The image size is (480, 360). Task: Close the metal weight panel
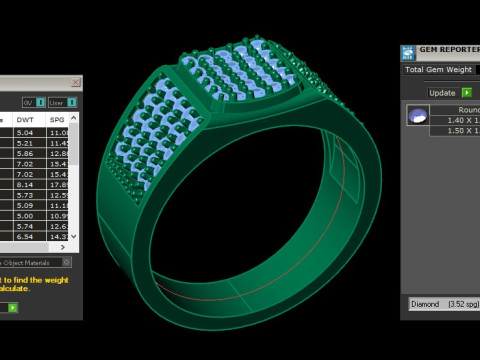[x=76, y=82]
